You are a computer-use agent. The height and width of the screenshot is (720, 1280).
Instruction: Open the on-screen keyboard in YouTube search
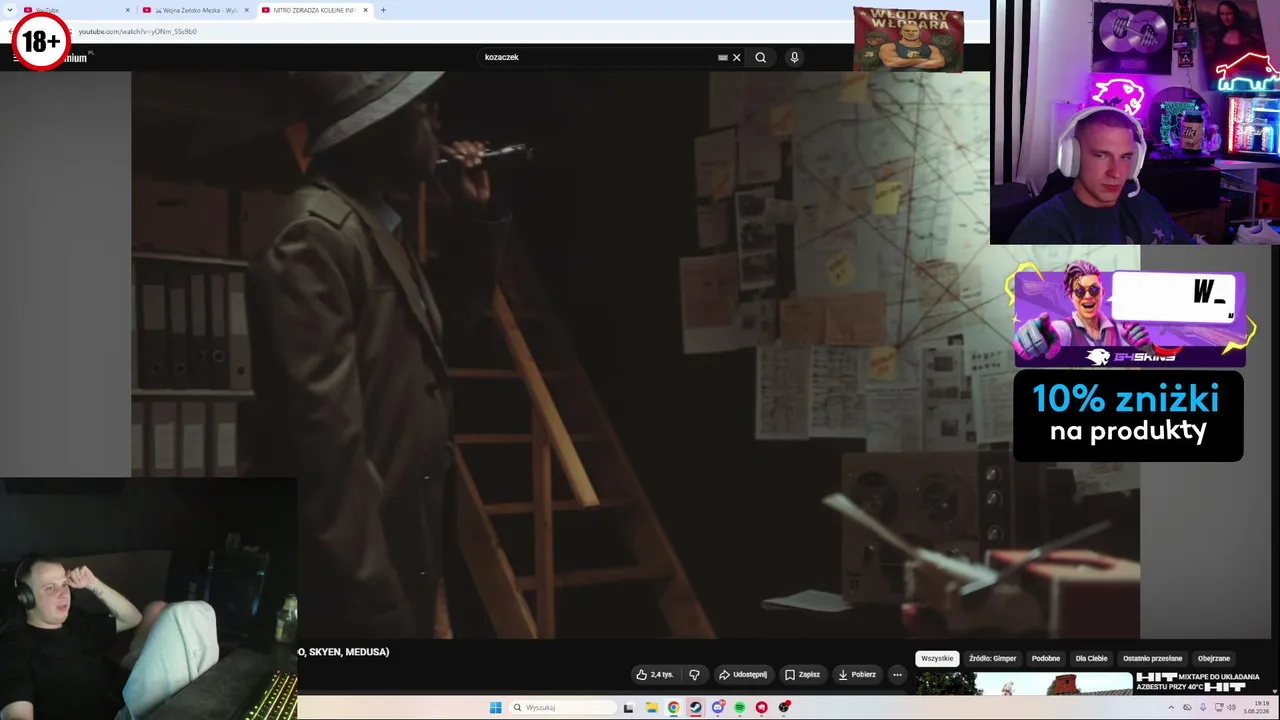723,57
